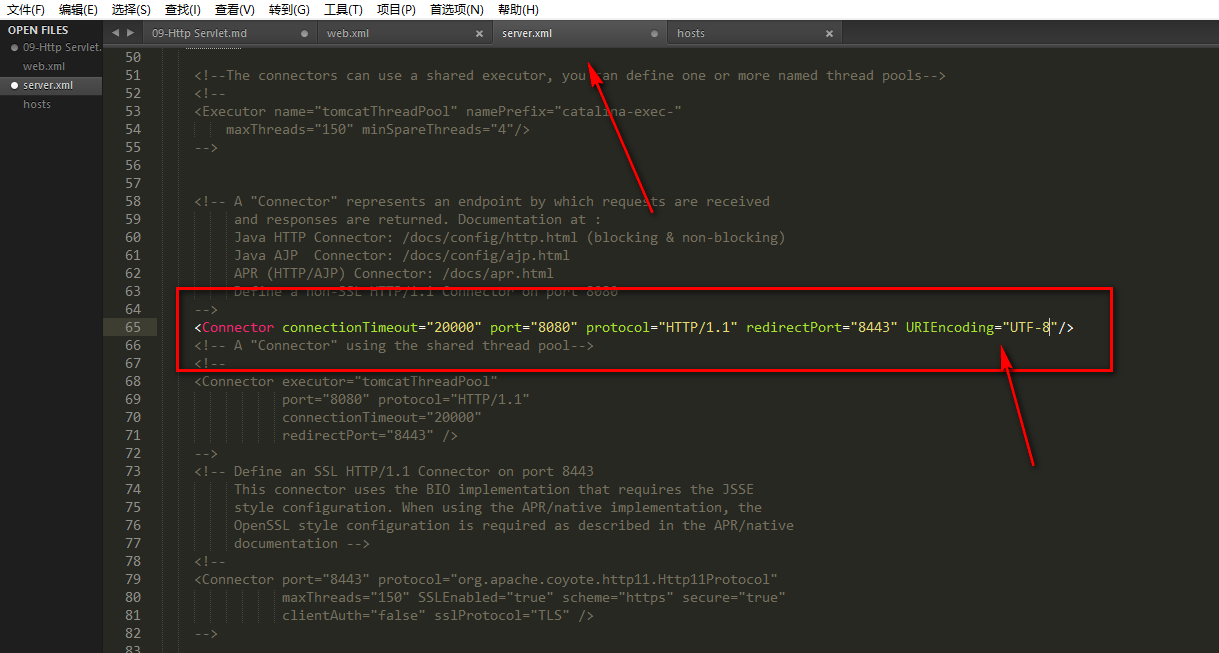
Task: Click unsaved dot on 09-Http Servlet.md tab
Action: click(305, 33)
